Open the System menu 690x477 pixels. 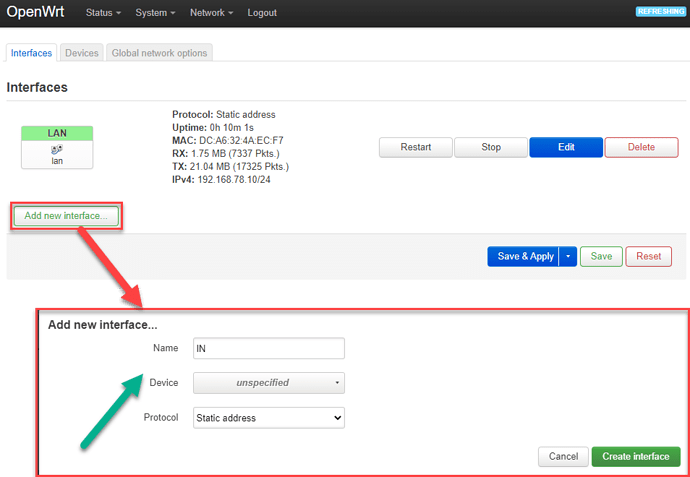pos(155,13)
